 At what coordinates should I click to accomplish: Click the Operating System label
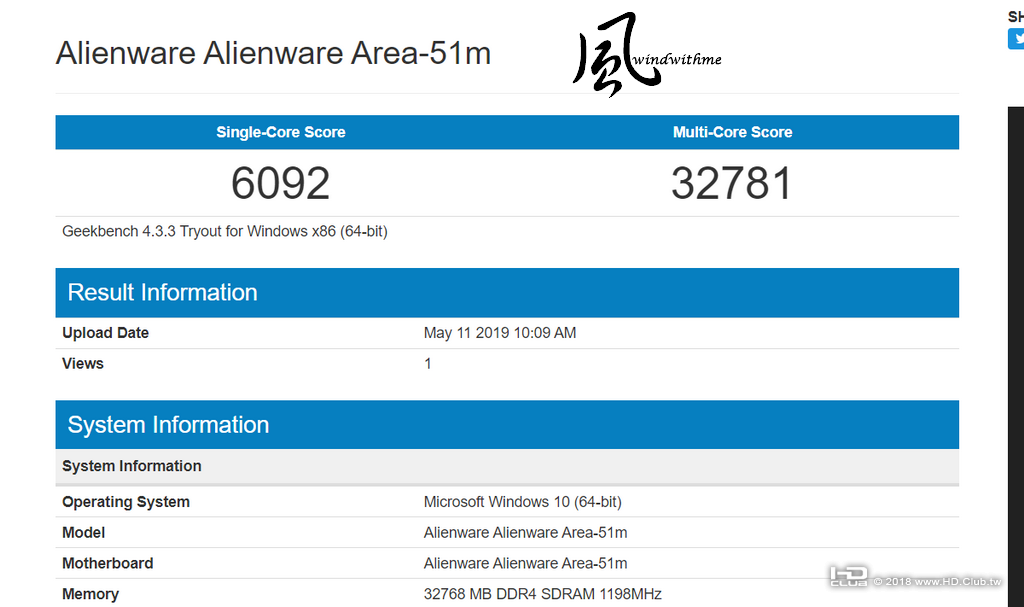coord(126,502)
